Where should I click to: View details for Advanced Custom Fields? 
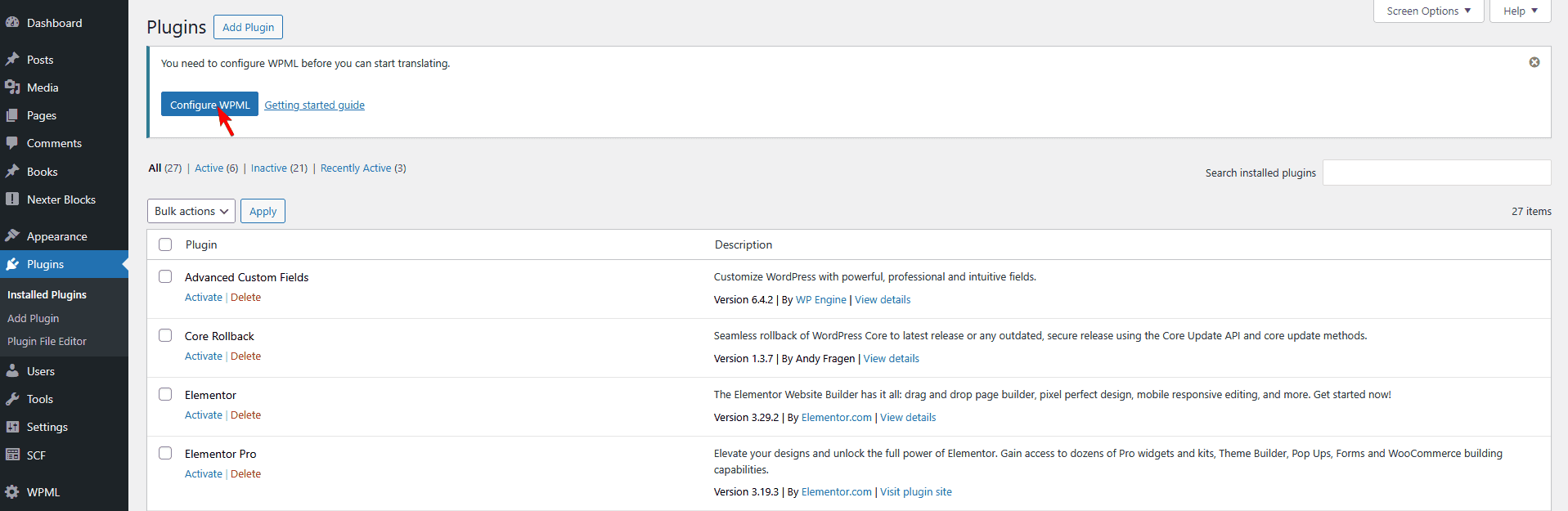click(x=883, y=299)
